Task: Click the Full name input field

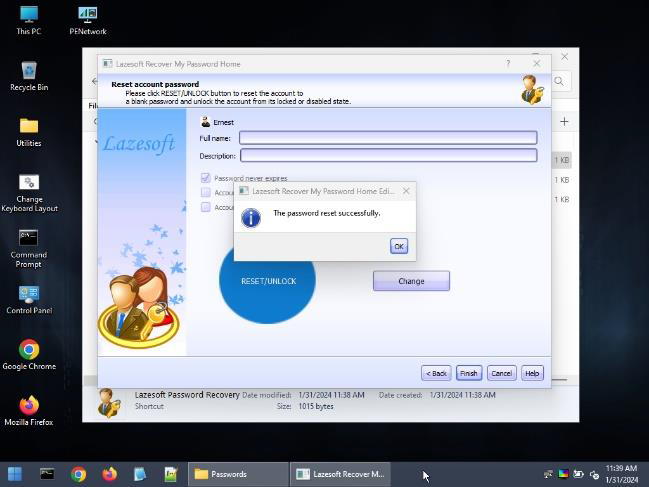Action: 388,138
